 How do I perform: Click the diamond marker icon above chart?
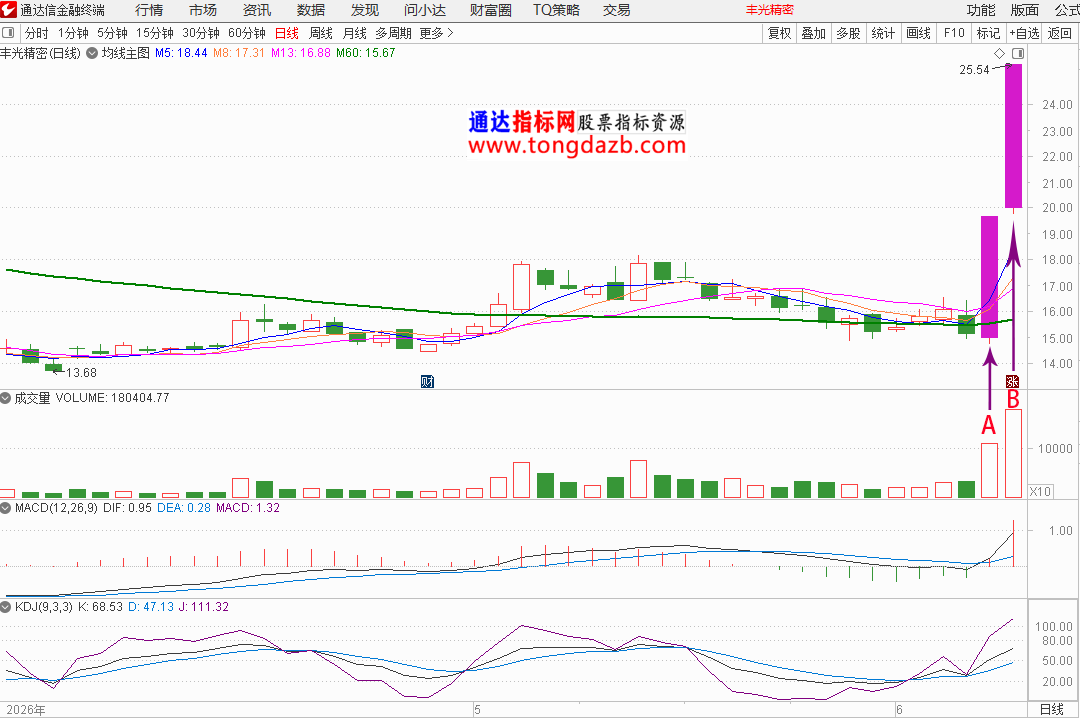(x=999, y=53)
